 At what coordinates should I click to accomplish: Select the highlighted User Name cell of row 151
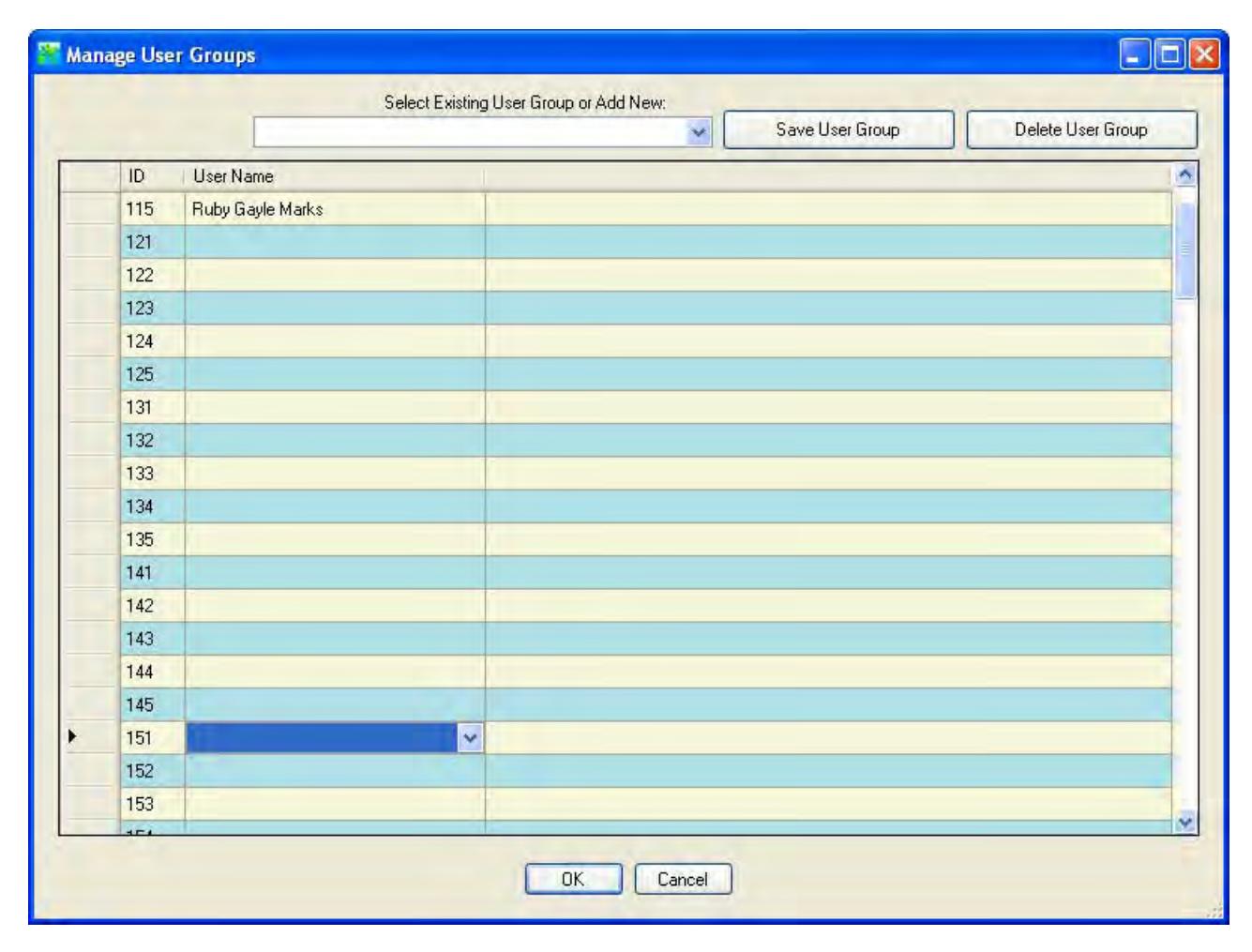pyautogui.click(x=323, y=738)
